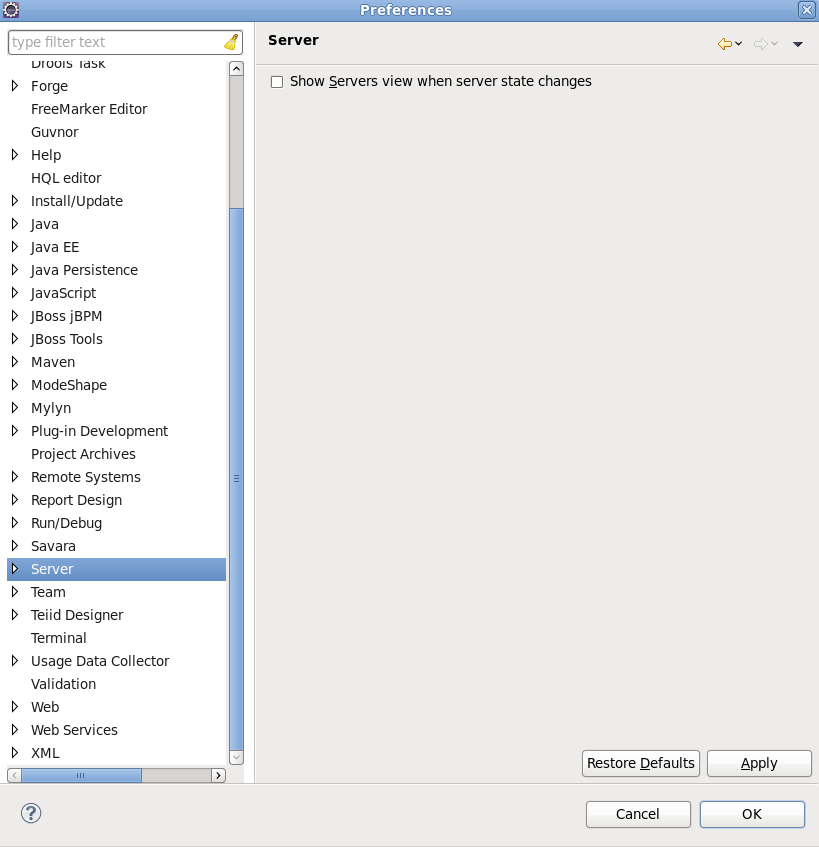Expand the ModeShape tree node
The height and width of the screenshot is (847, 819).
click(x=15, y=385)
